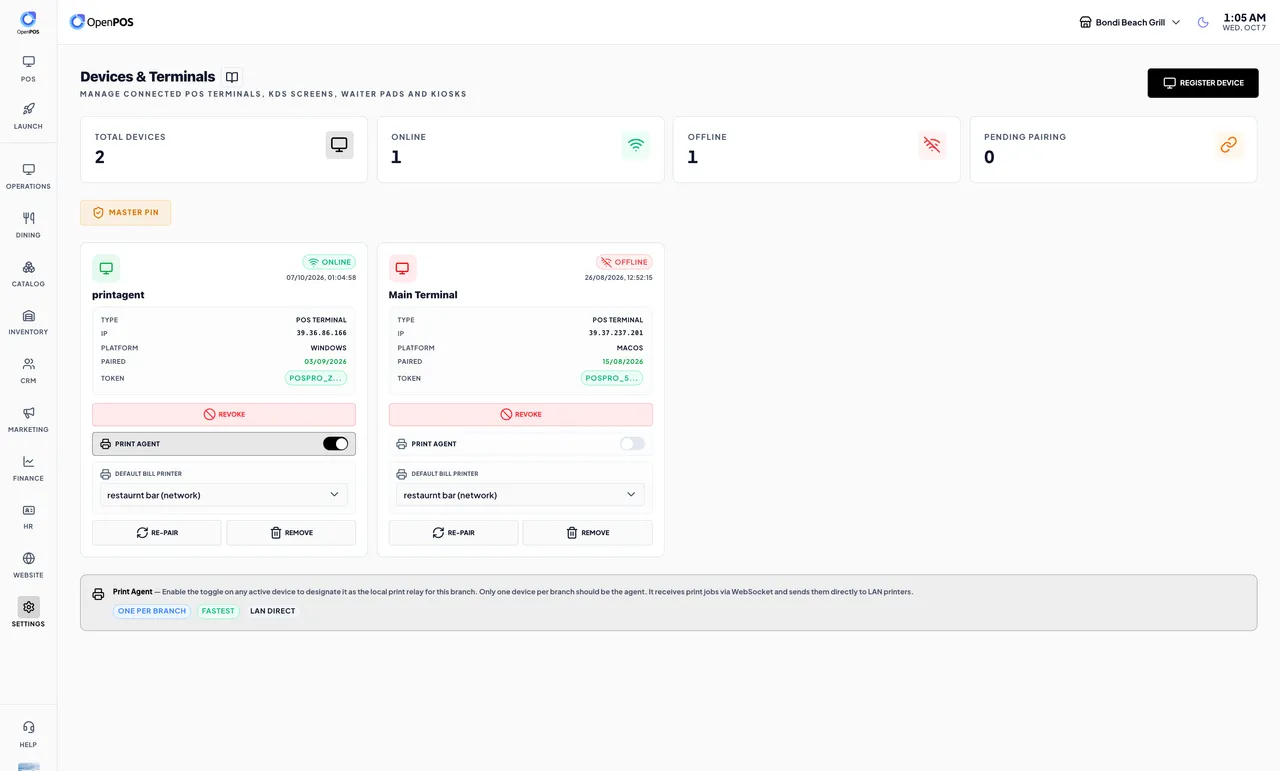Go to Dining in sidebar
This screenshot has height=771, width=1280.
(x=28, y=225)
